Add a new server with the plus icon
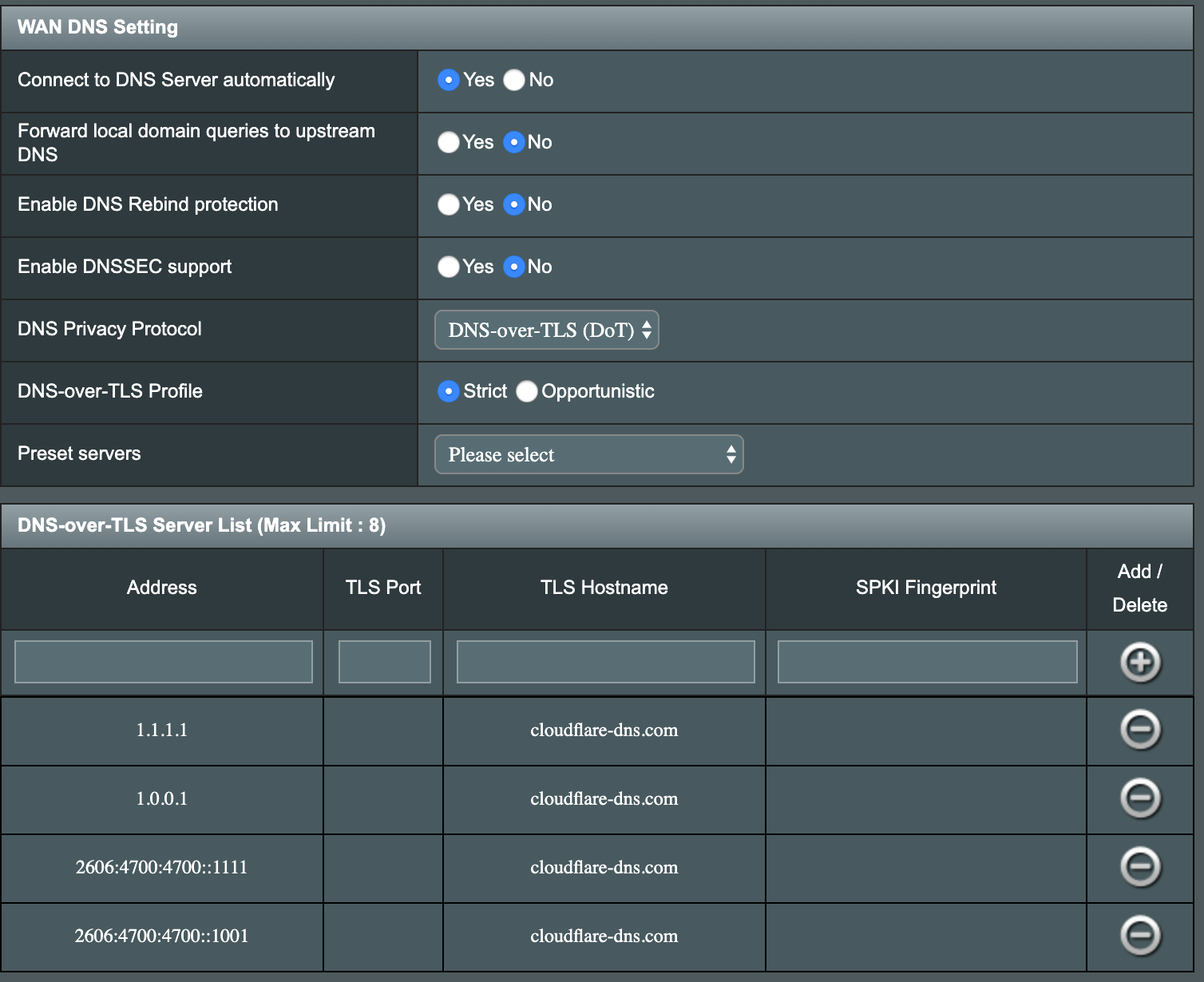The width and height of the screenshot is (1204, 982). [1139, 662]
